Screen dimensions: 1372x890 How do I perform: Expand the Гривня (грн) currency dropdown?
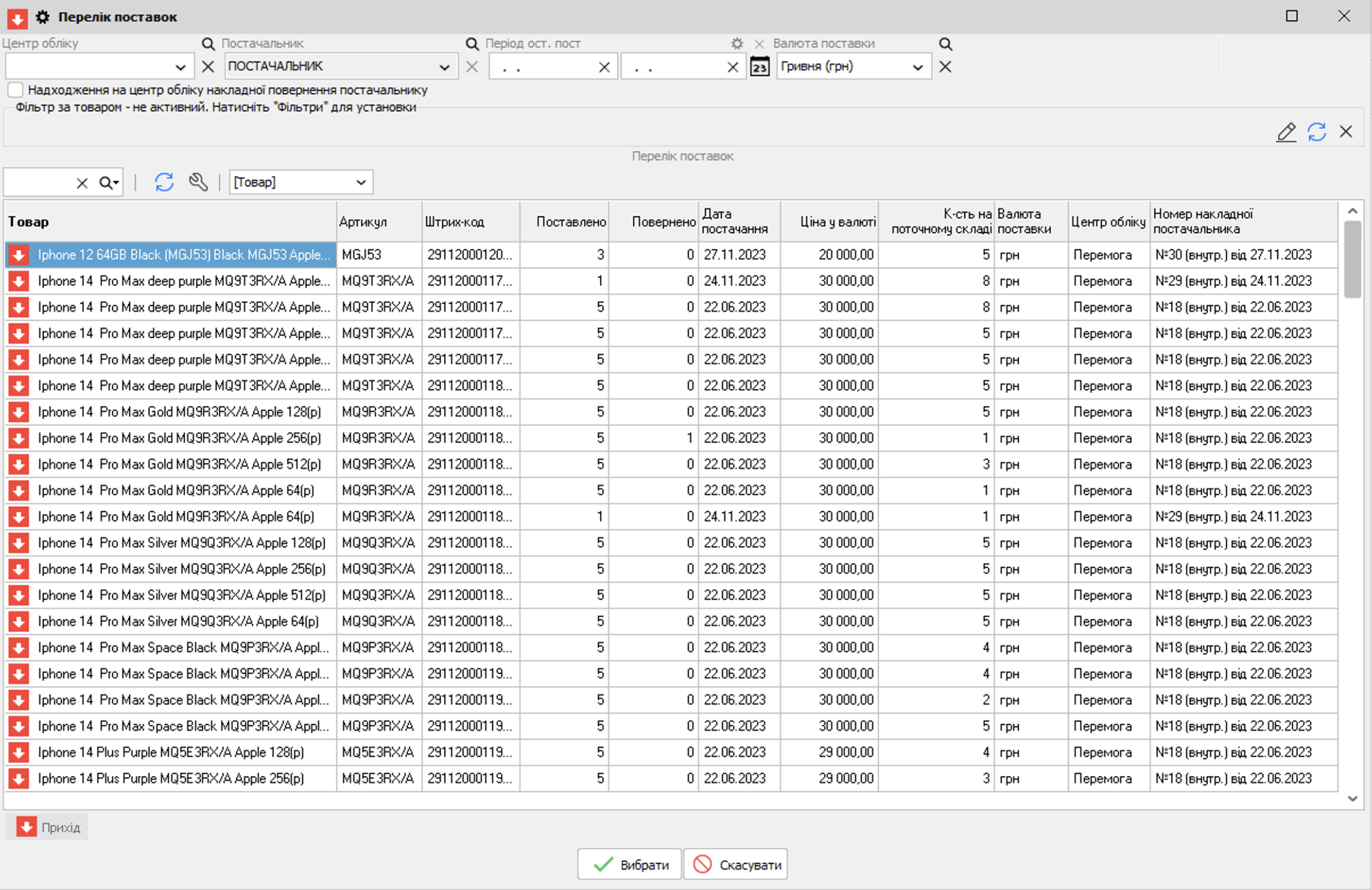pos(917,67)
